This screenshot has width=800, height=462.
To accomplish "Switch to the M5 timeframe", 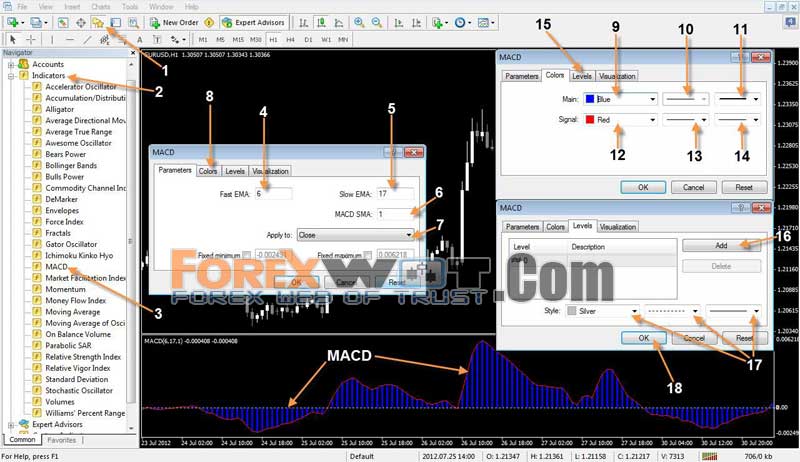I will point(220,39).
